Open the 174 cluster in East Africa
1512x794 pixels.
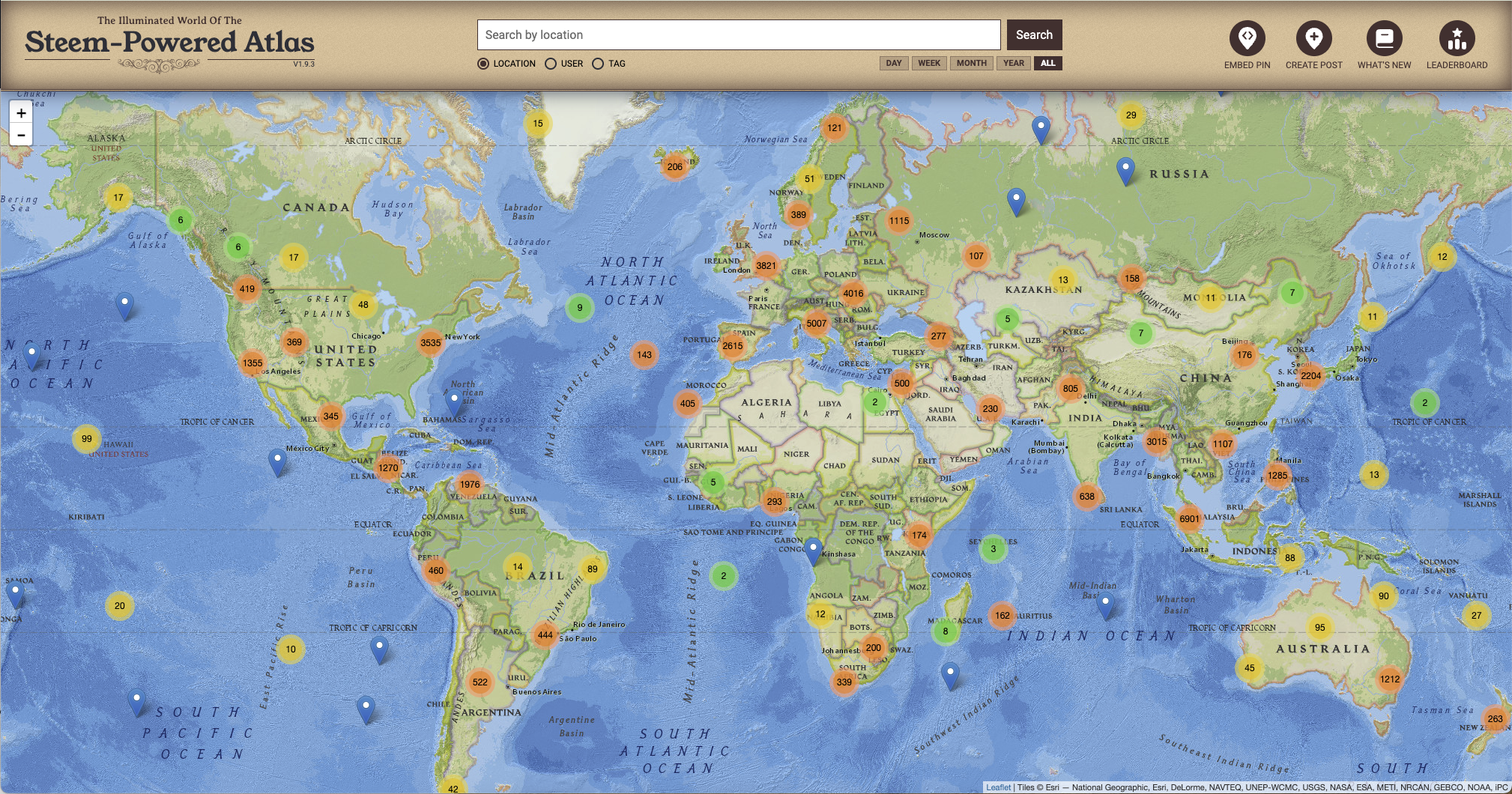pos(919,535)
